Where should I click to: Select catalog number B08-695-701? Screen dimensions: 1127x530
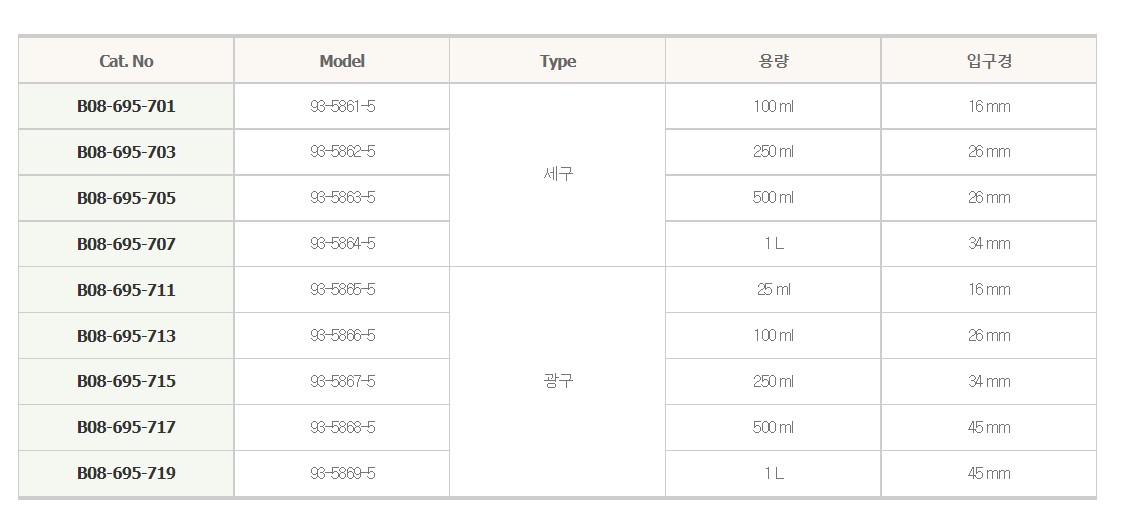[126, 106]
